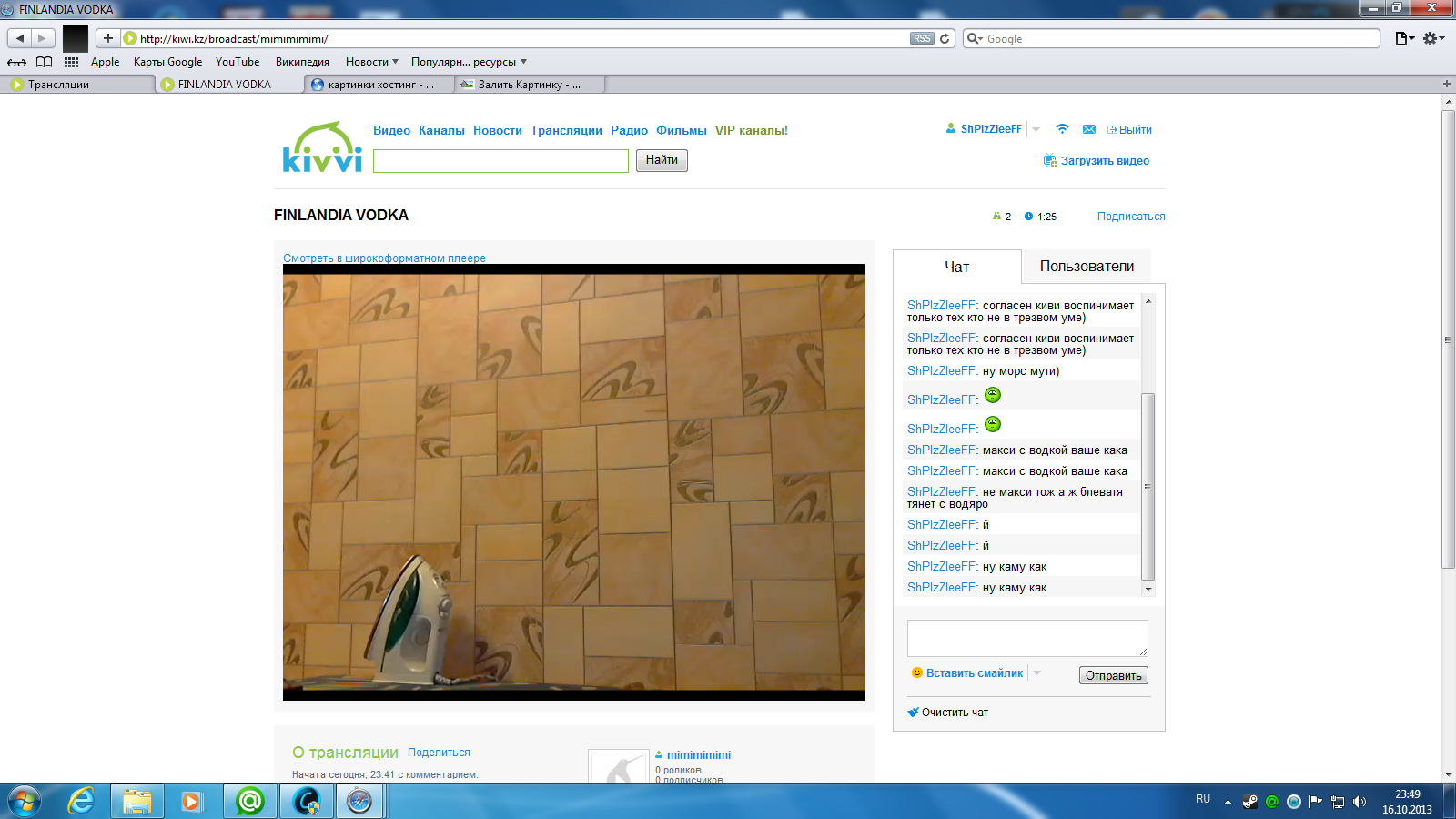Select the Чат tab
The image size is (1456, 819).
957,267
